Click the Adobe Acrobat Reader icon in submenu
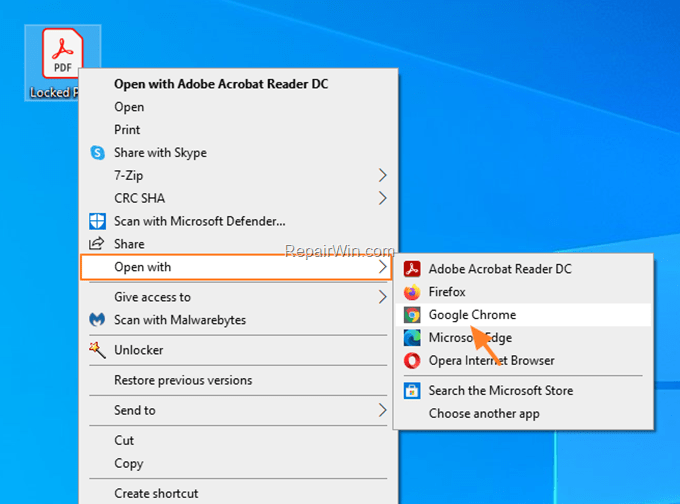This screenshot has width=680, height=504. point(412,269)
